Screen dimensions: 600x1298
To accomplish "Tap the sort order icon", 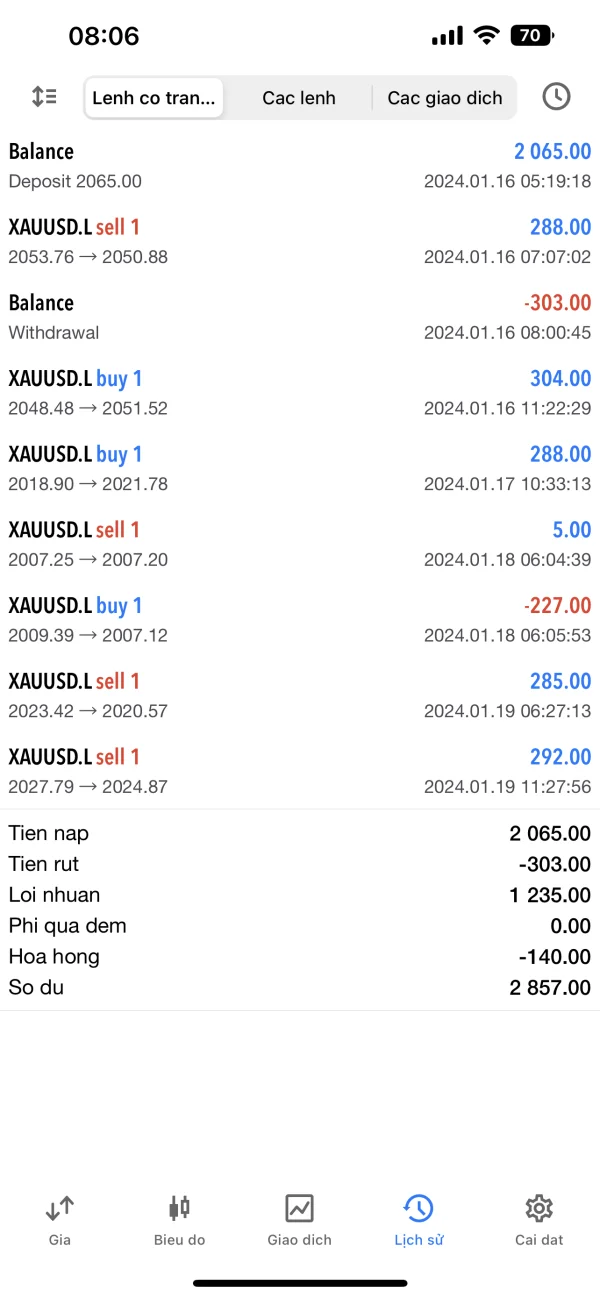I will tap(44, 97).
